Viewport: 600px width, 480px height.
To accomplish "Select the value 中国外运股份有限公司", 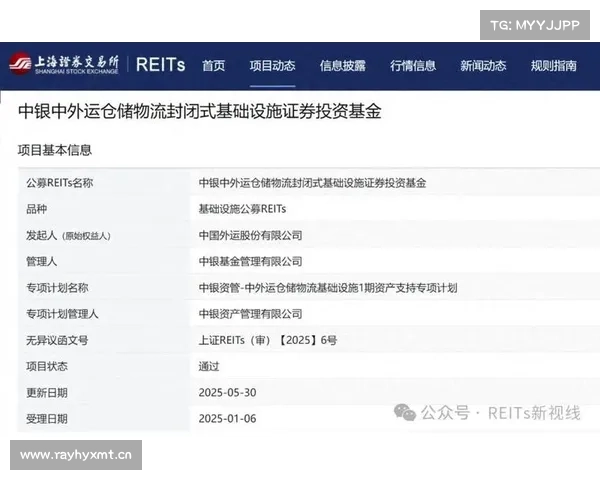I will (x=250, y=235).
